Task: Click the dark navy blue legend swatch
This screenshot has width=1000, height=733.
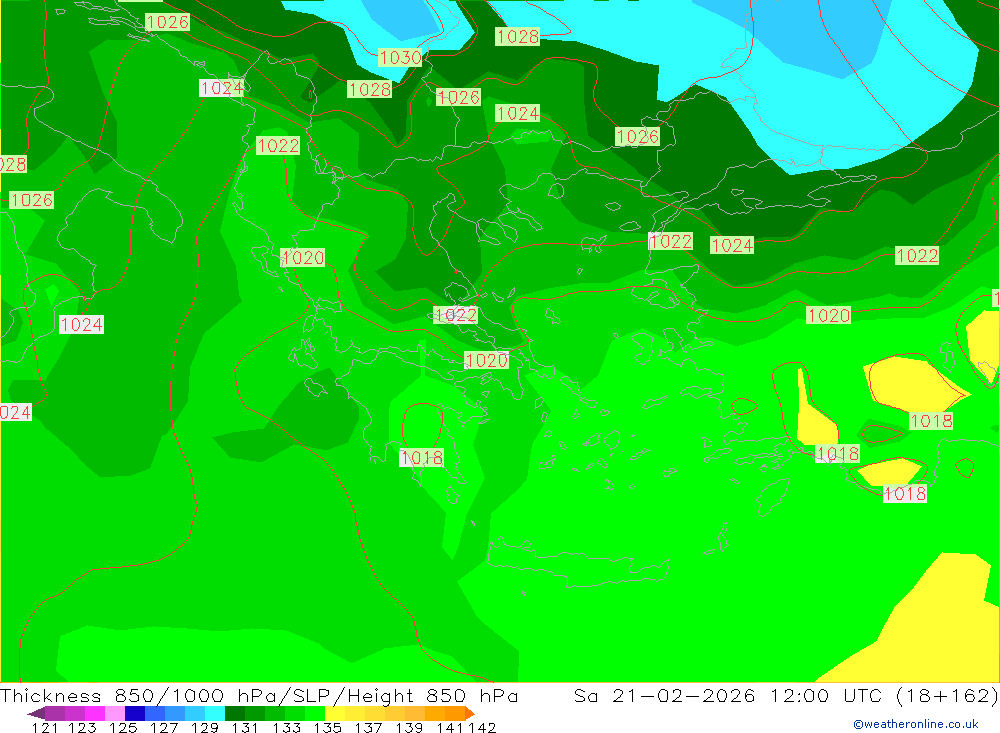Action: (x=135, y=713)
